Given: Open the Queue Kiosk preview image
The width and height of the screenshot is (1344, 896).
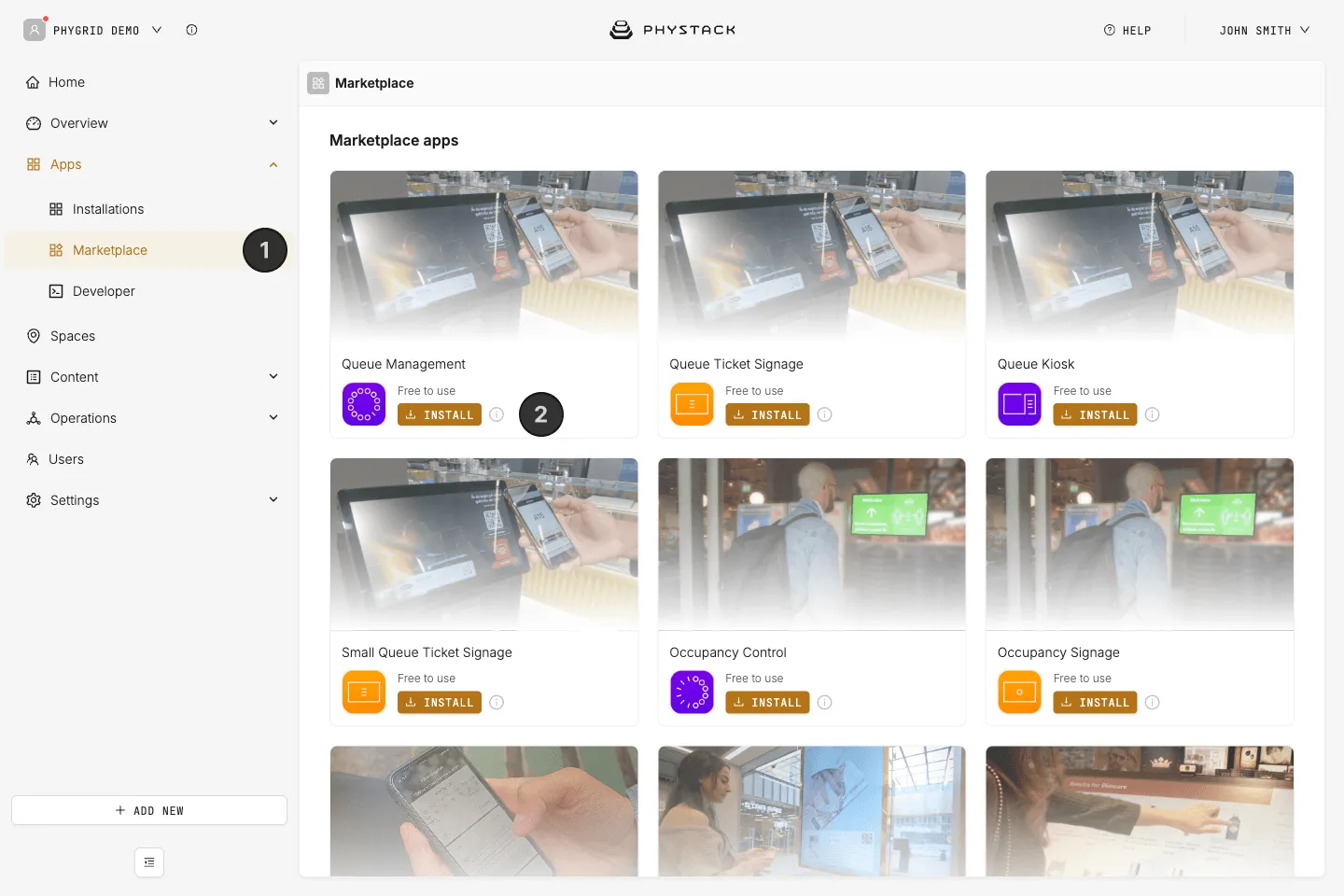Looking at the screenshot, I should pos(1140,256).
